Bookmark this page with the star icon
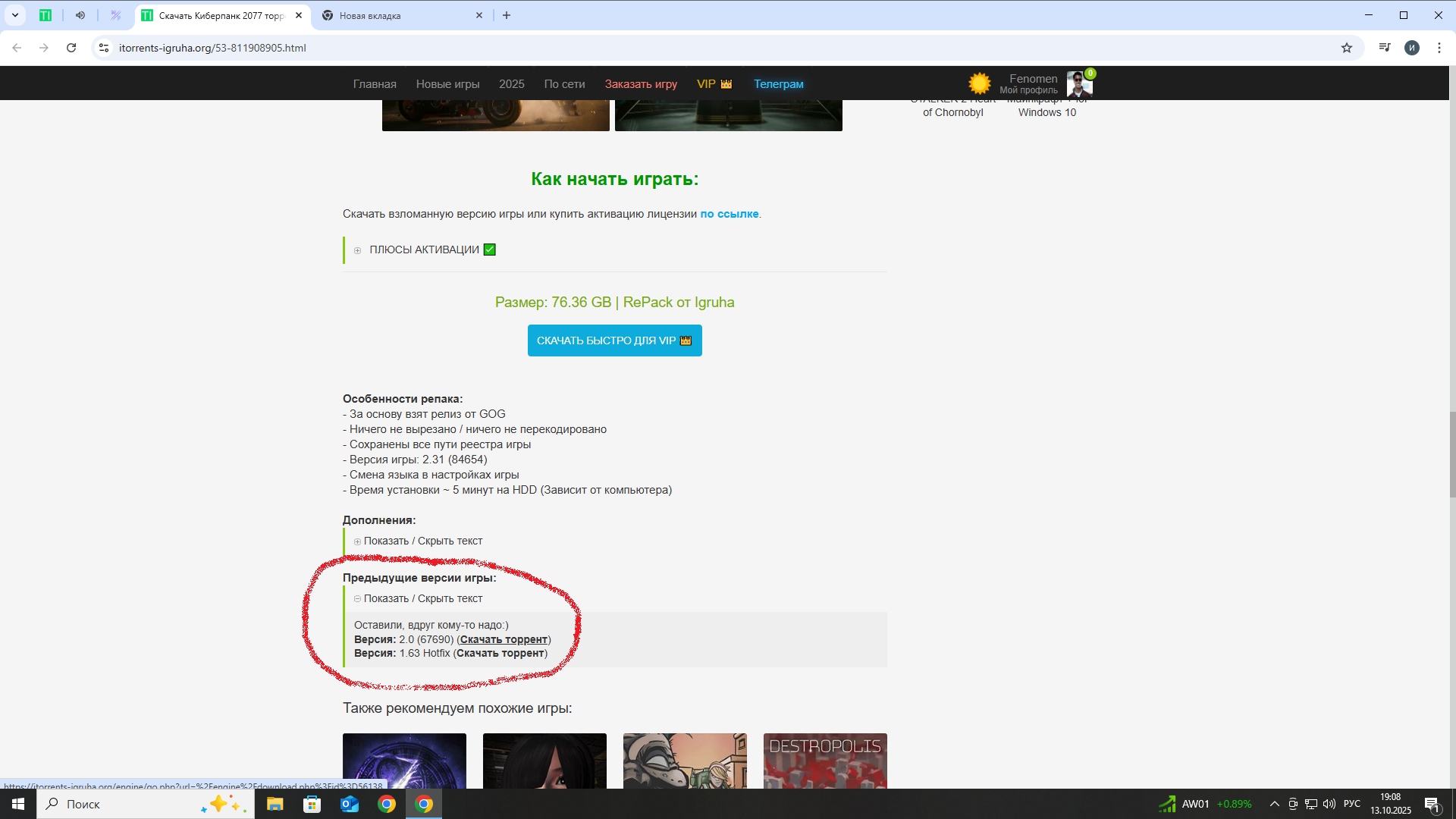Screen dimensions: 1456x819 (1347, 48)
